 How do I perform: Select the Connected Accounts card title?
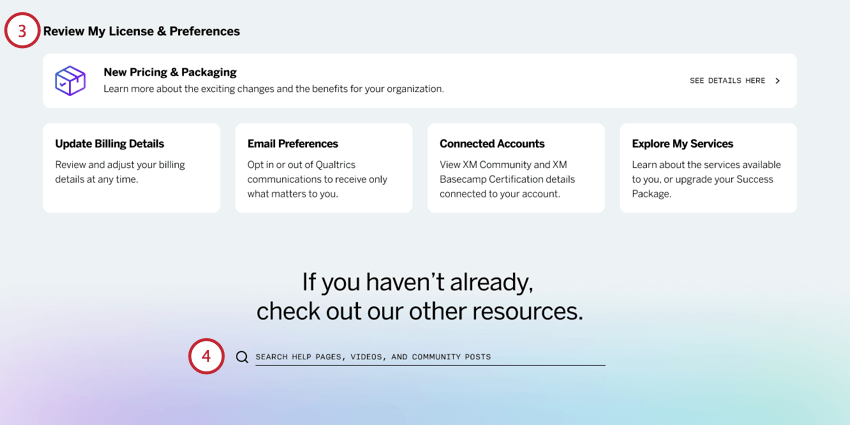click(492, 144)
